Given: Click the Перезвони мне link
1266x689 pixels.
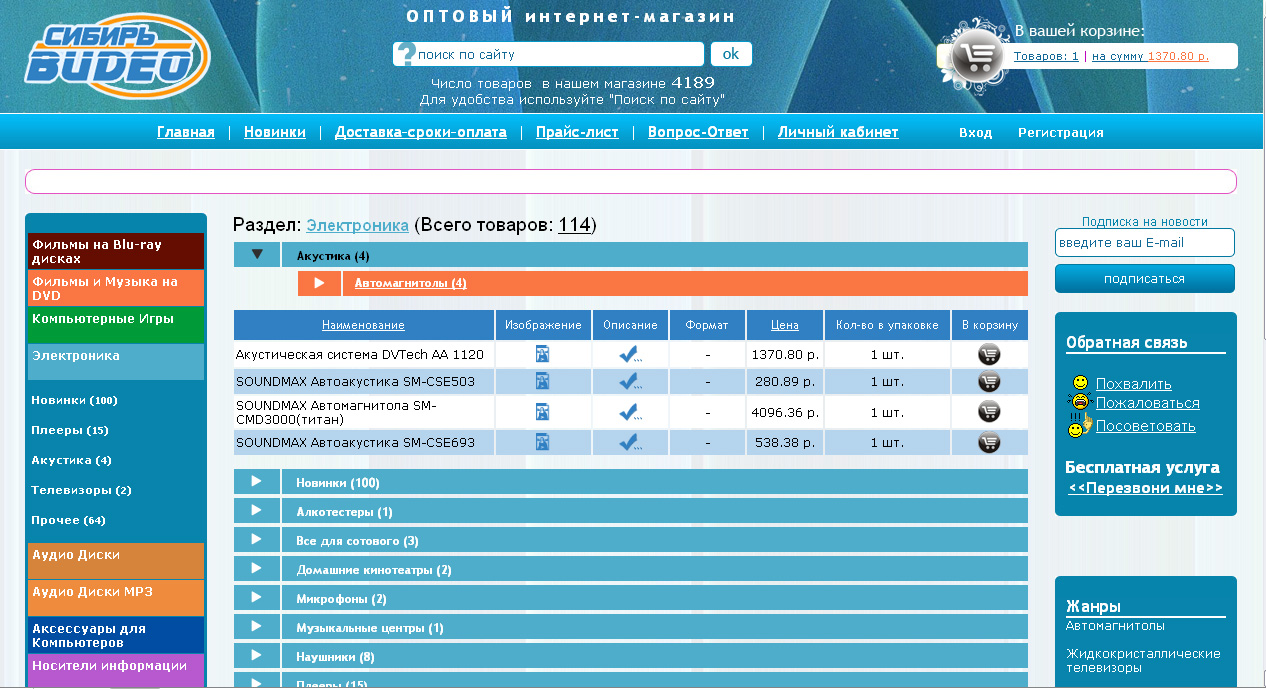Looking at the screenshot, I should [1145, 488].
